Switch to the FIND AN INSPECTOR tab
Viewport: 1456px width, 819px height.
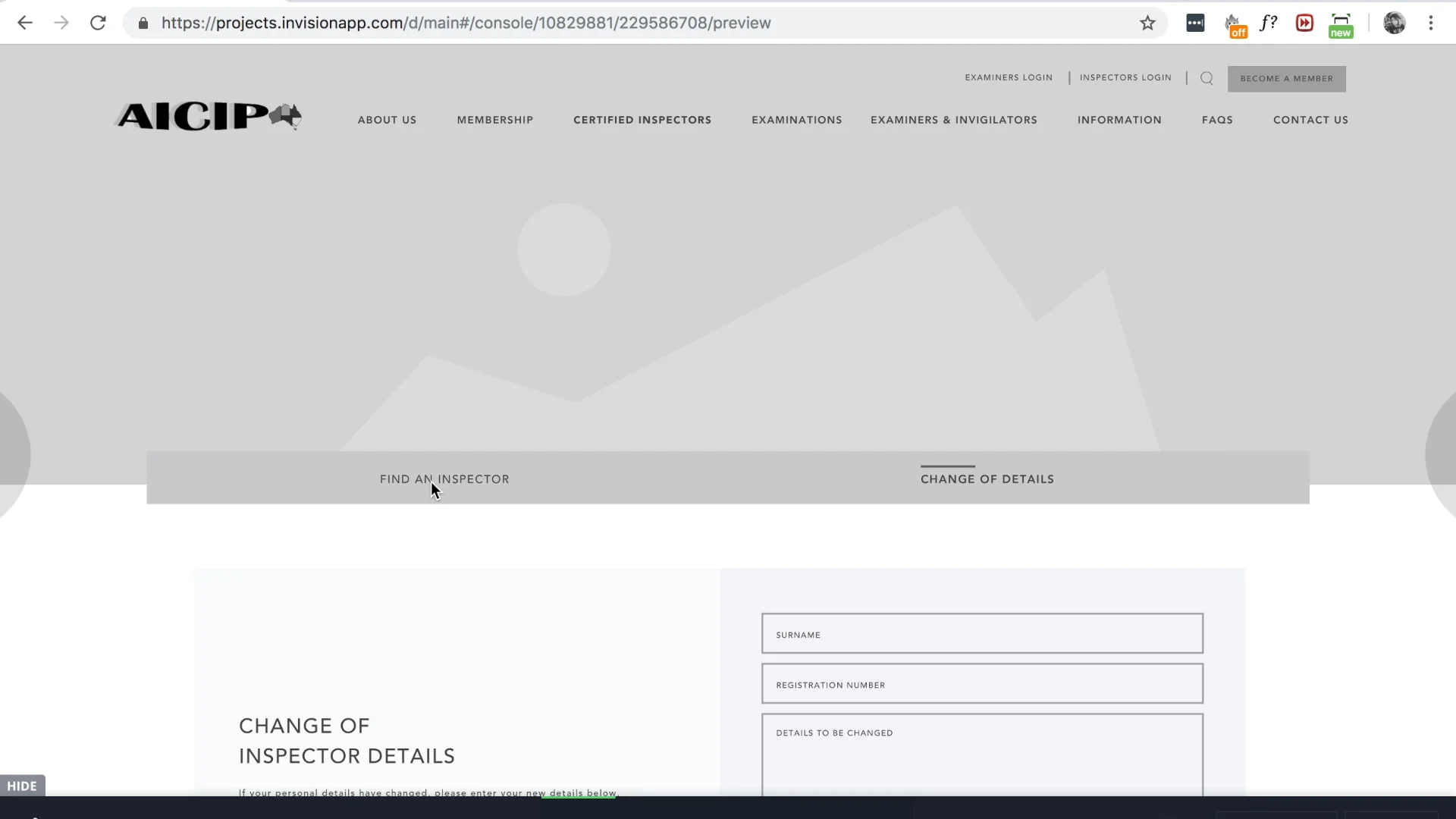tap(444, 479)
